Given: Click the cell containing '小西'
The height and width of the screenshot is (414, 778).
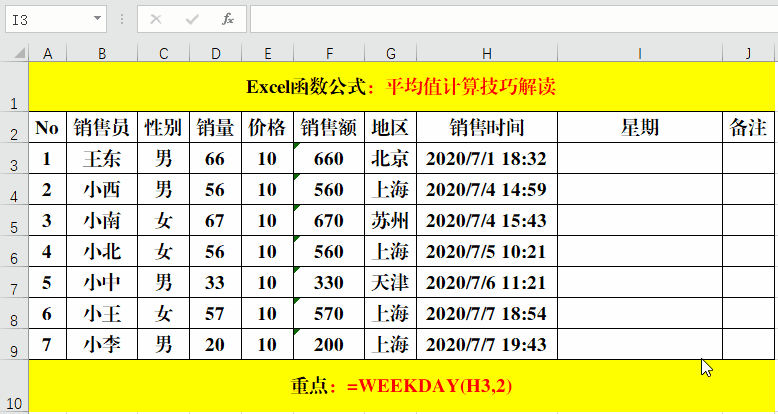Looking at the screenshot, I should click(102, 189).
